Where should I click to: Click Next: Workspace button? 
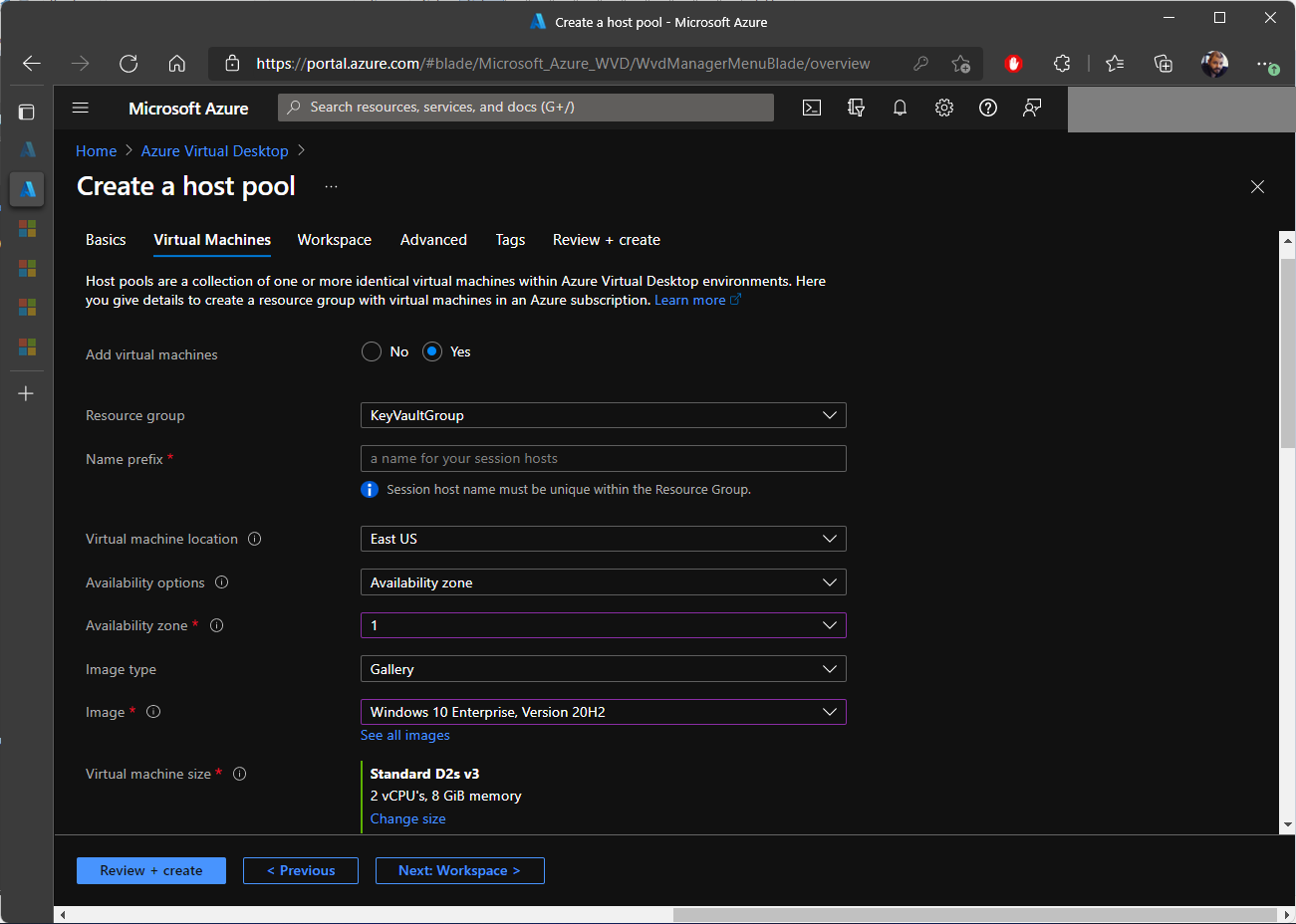[460, 870]
